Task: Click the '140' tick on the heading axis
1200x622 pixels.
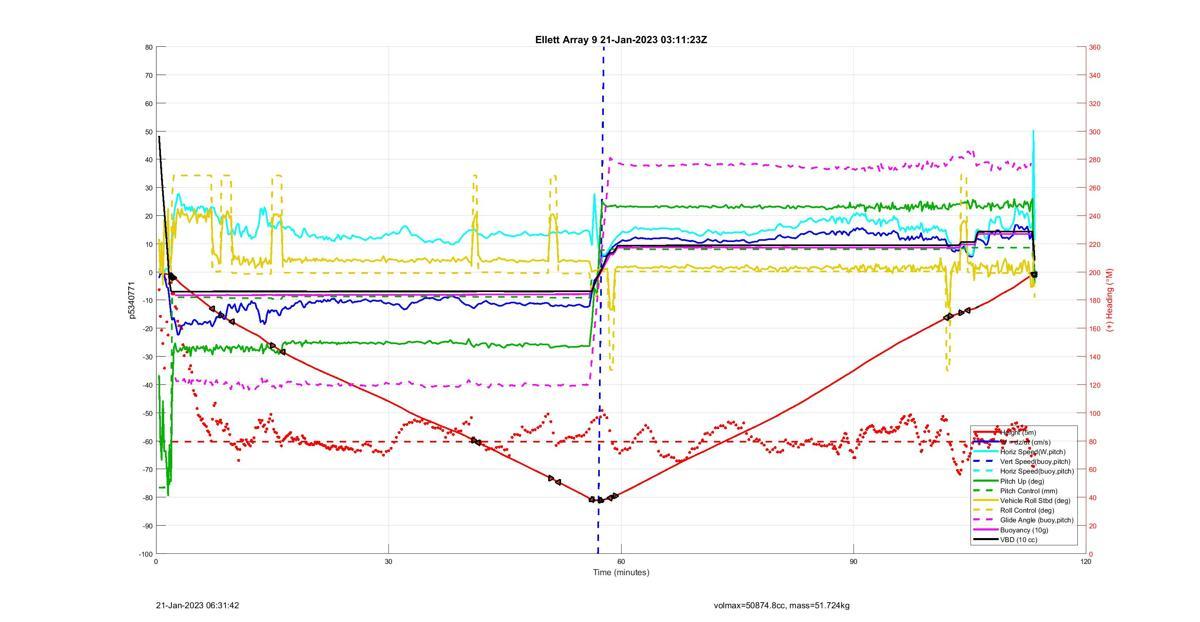Action: 1095,357
